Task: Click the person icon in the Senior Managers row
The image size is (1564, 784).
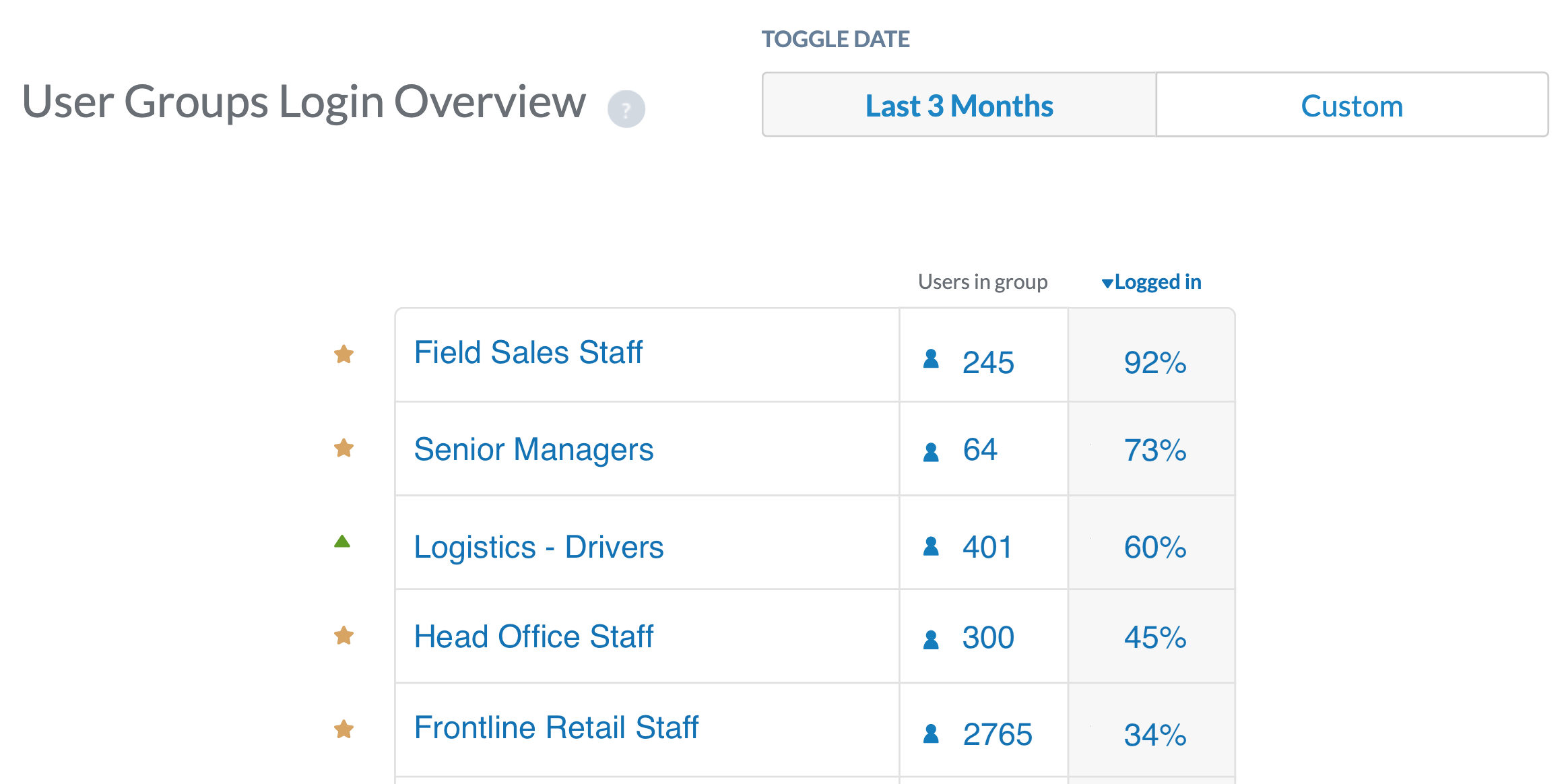Action: pyautogui.click(x=931, y=452)
